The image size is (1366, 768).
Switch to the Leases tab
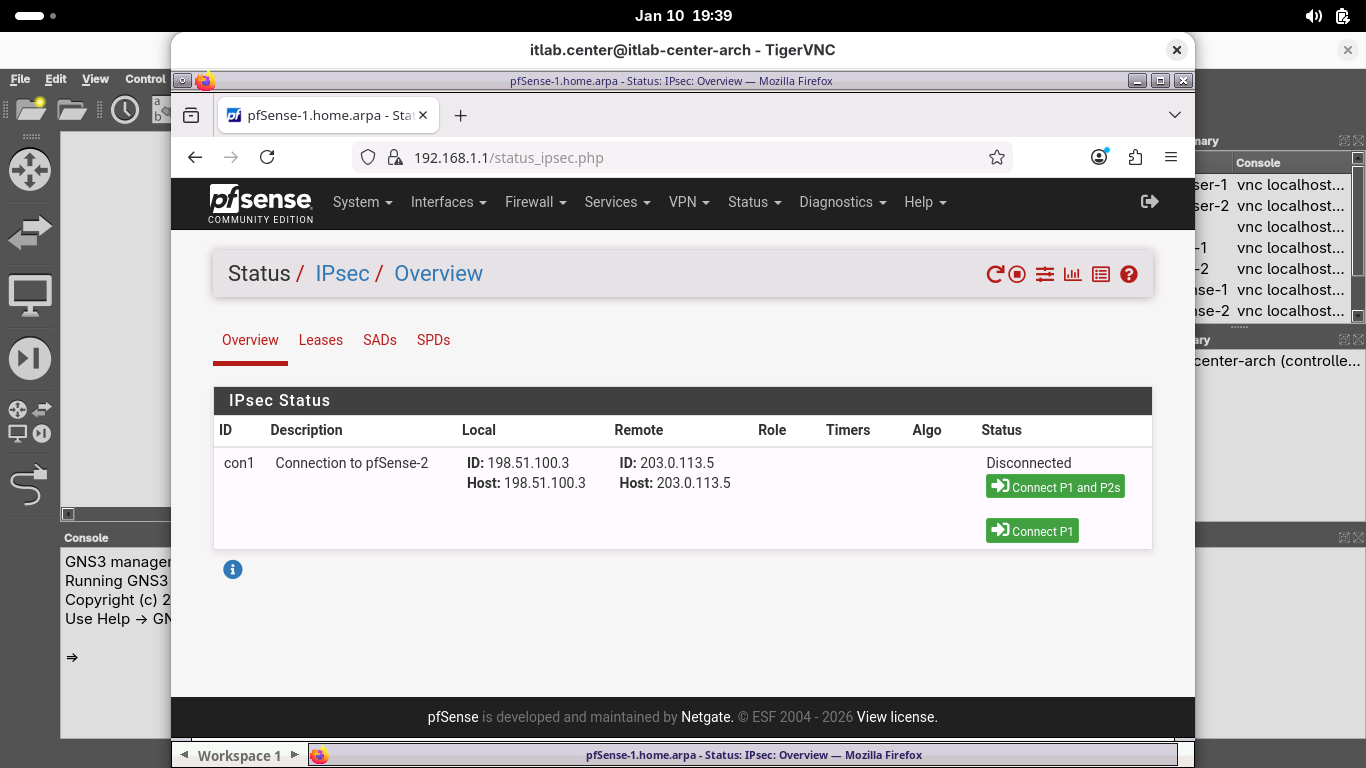click(320, 340)
